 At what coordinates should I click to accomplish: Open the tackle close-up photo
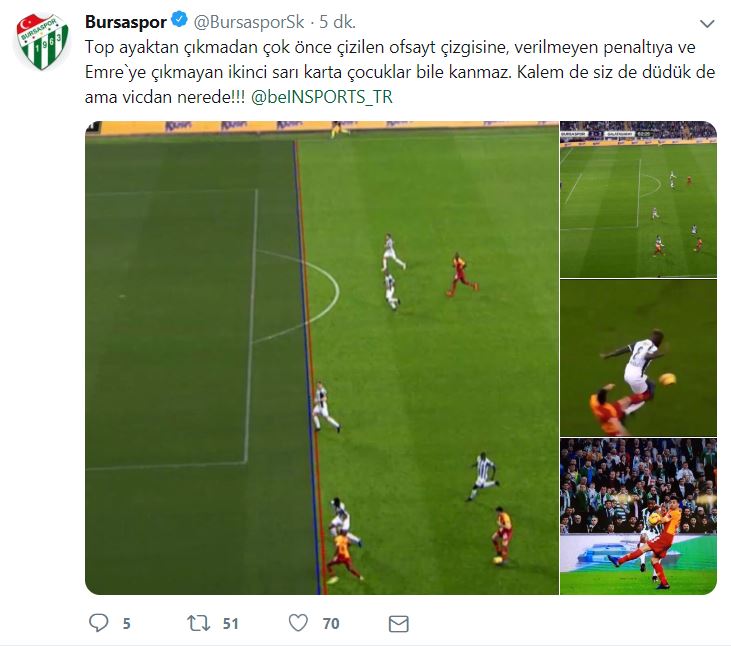(638, 357)
